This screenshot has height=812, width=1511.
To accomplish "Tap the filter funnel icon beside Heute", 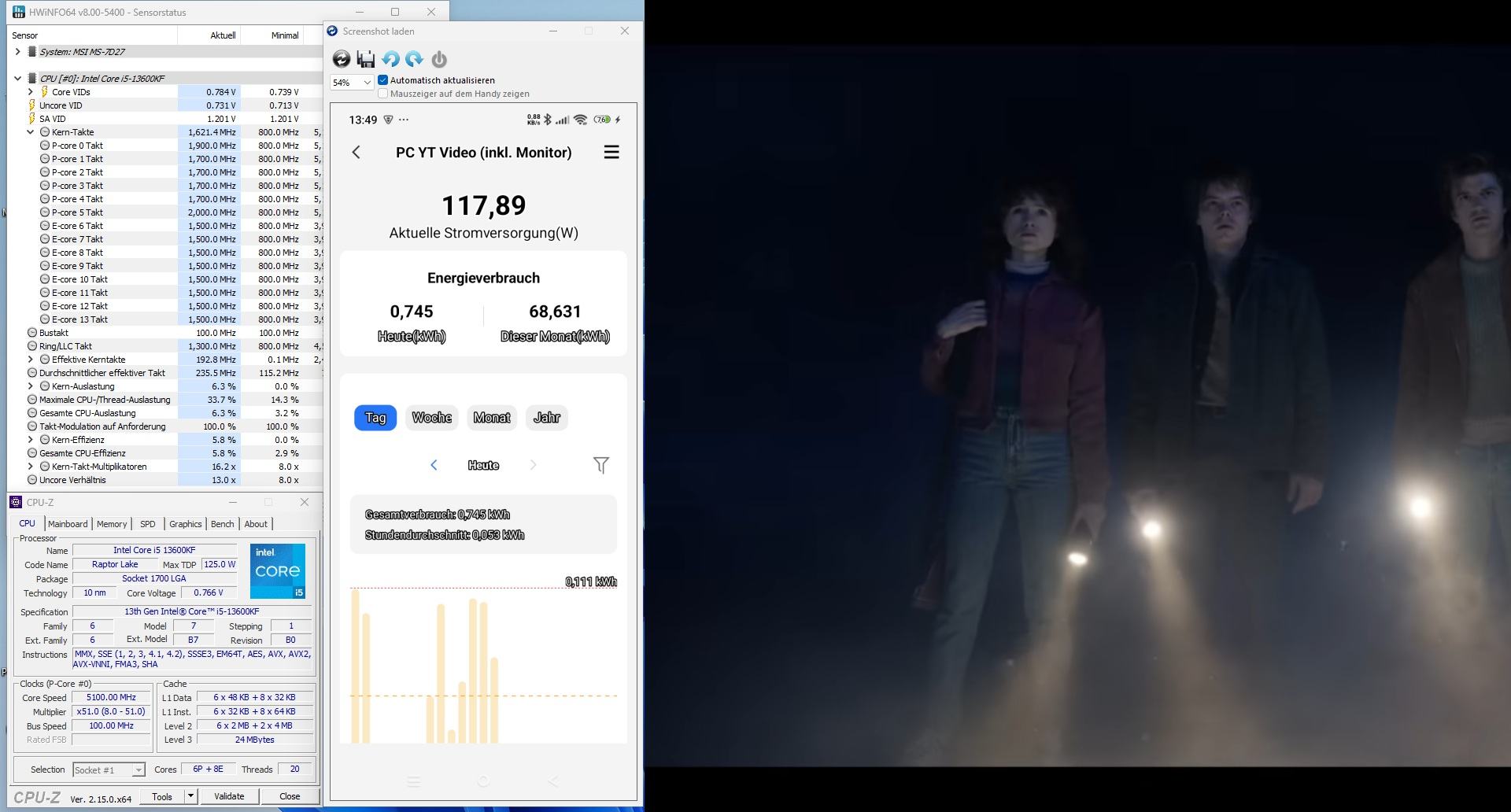I will [x=601, y=465].
